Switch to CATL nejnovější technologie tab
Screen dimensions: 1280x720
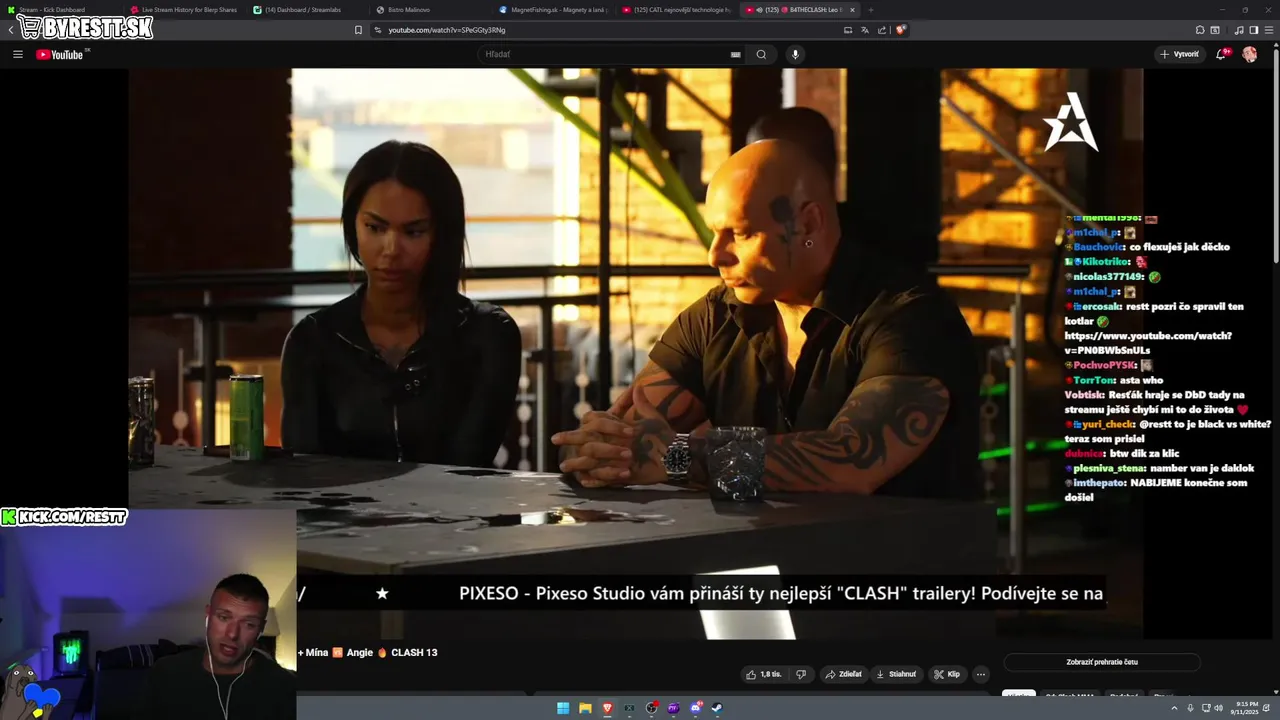(x=678, y=9)
